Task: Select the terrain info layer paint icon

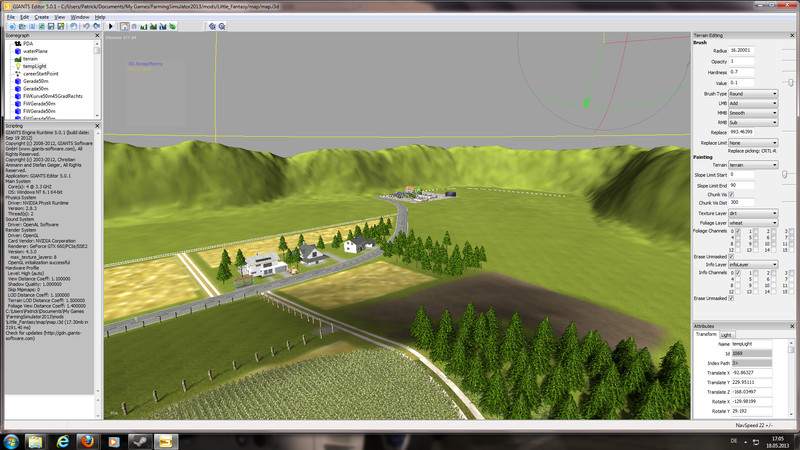Action: (x=163, y=26)
